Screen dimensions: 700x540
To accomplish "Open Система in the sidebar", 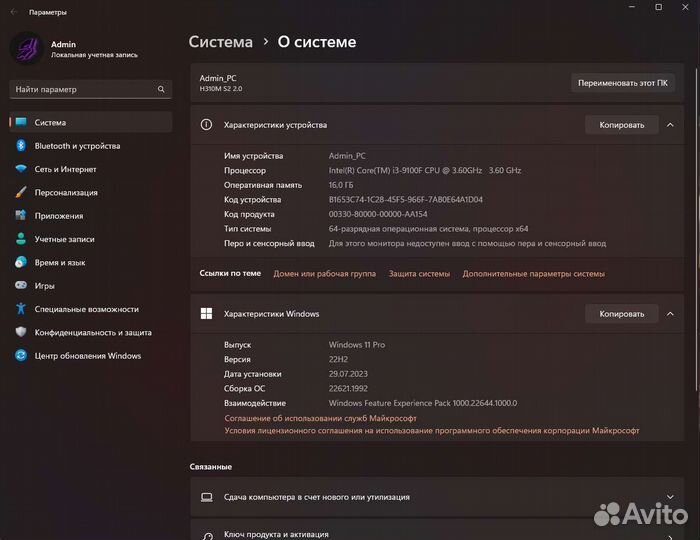I will [x=91, y=122].
